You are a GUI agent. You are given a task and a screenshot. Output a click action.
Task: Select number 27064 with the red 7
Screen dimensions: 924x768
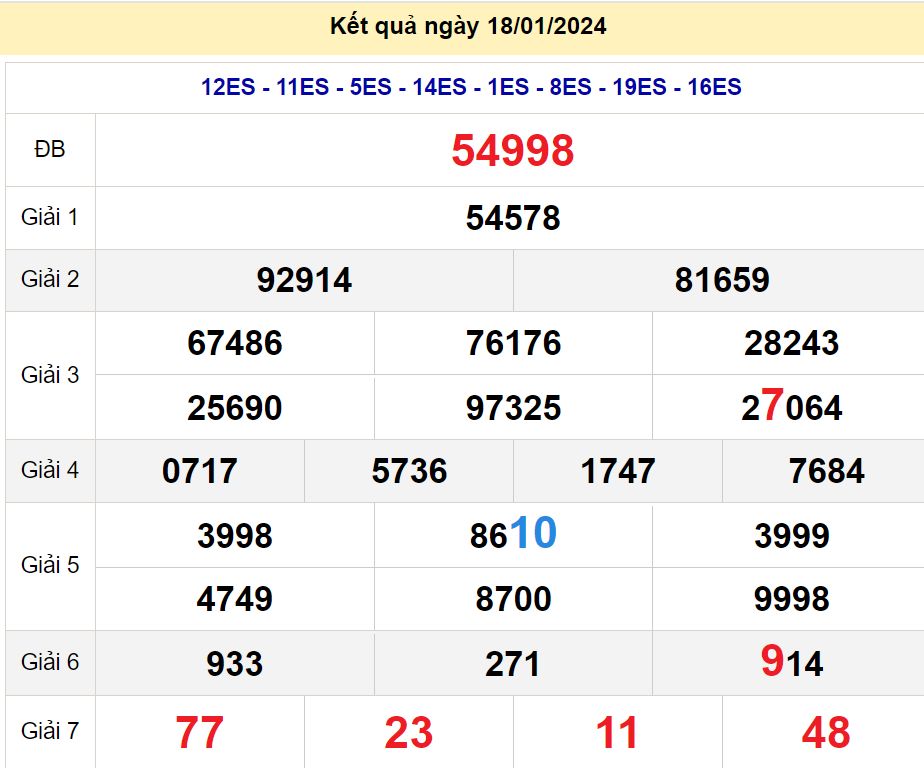click(792, 408)
